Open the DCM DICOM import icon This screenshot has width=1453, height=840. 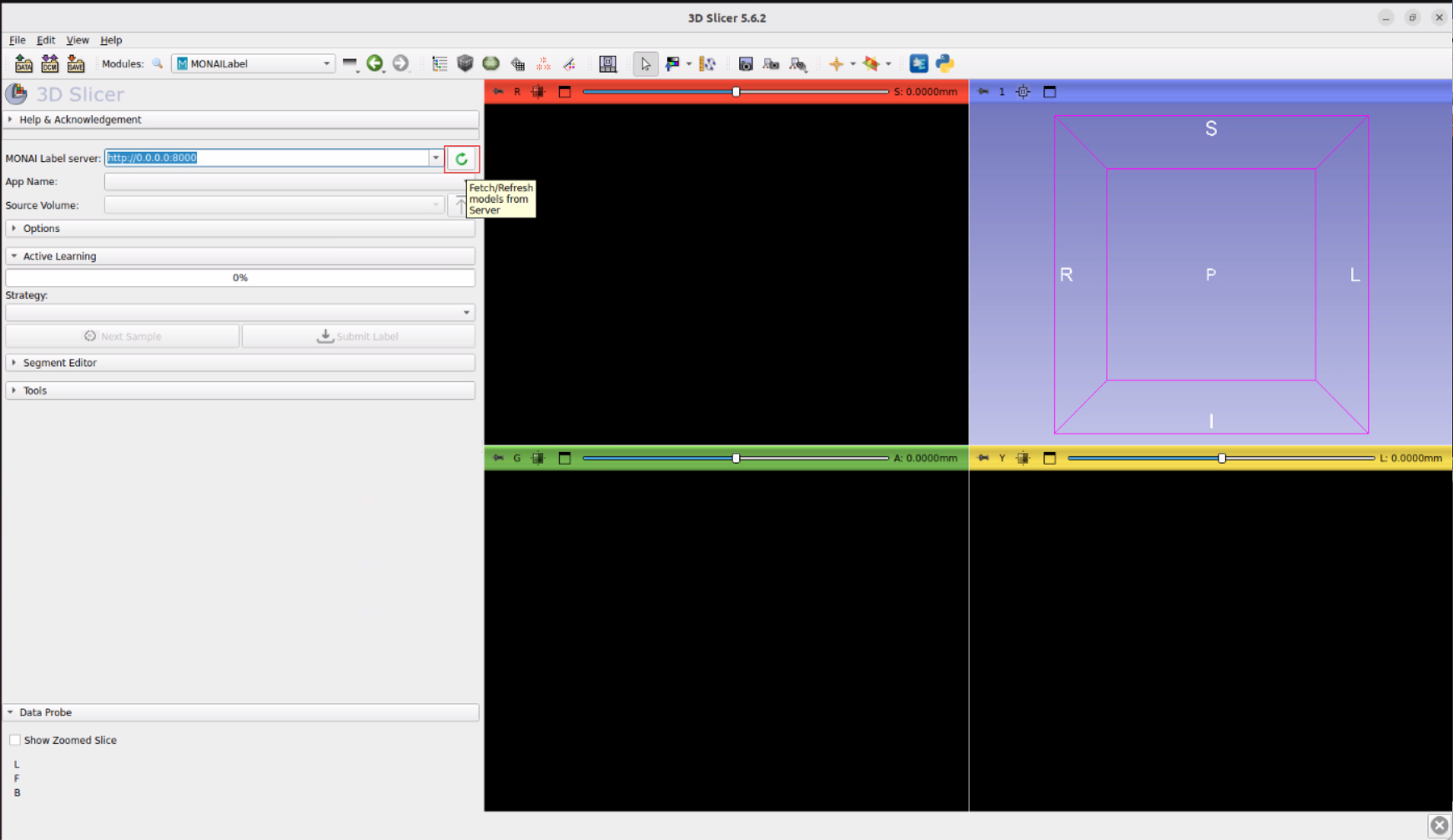(50, 63)
